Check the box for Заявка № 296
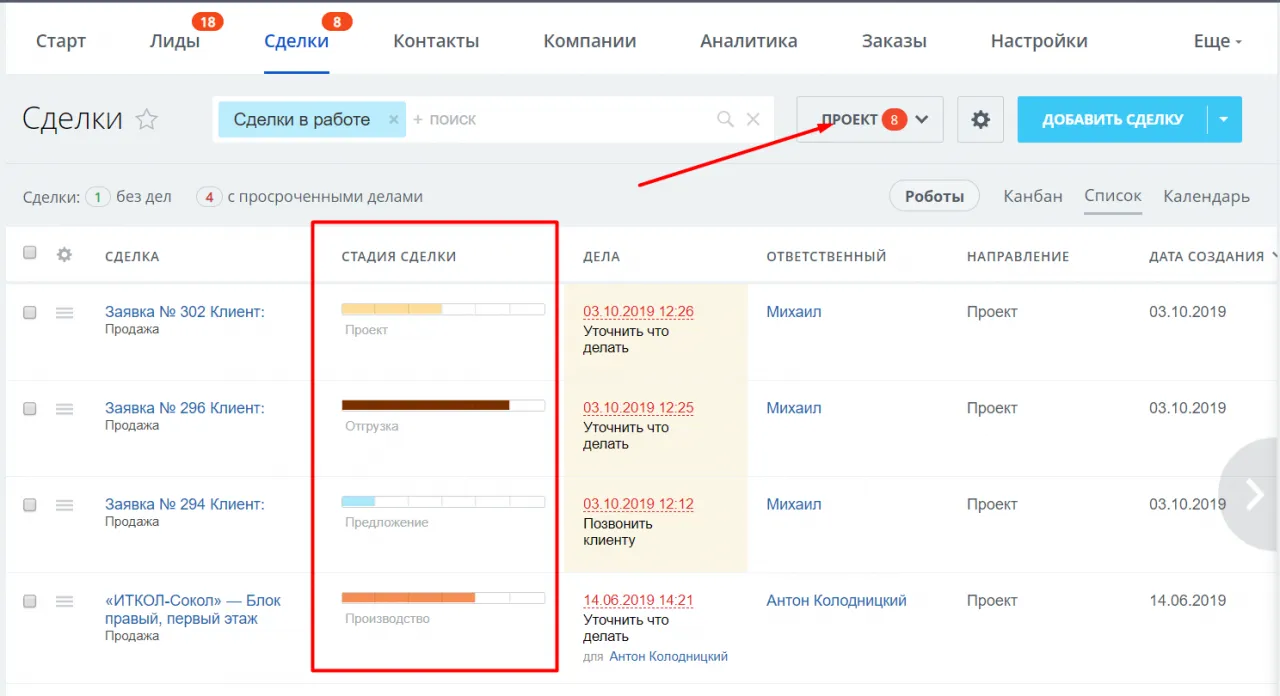Screen dimensions: 1280x696 pos(30,409)
